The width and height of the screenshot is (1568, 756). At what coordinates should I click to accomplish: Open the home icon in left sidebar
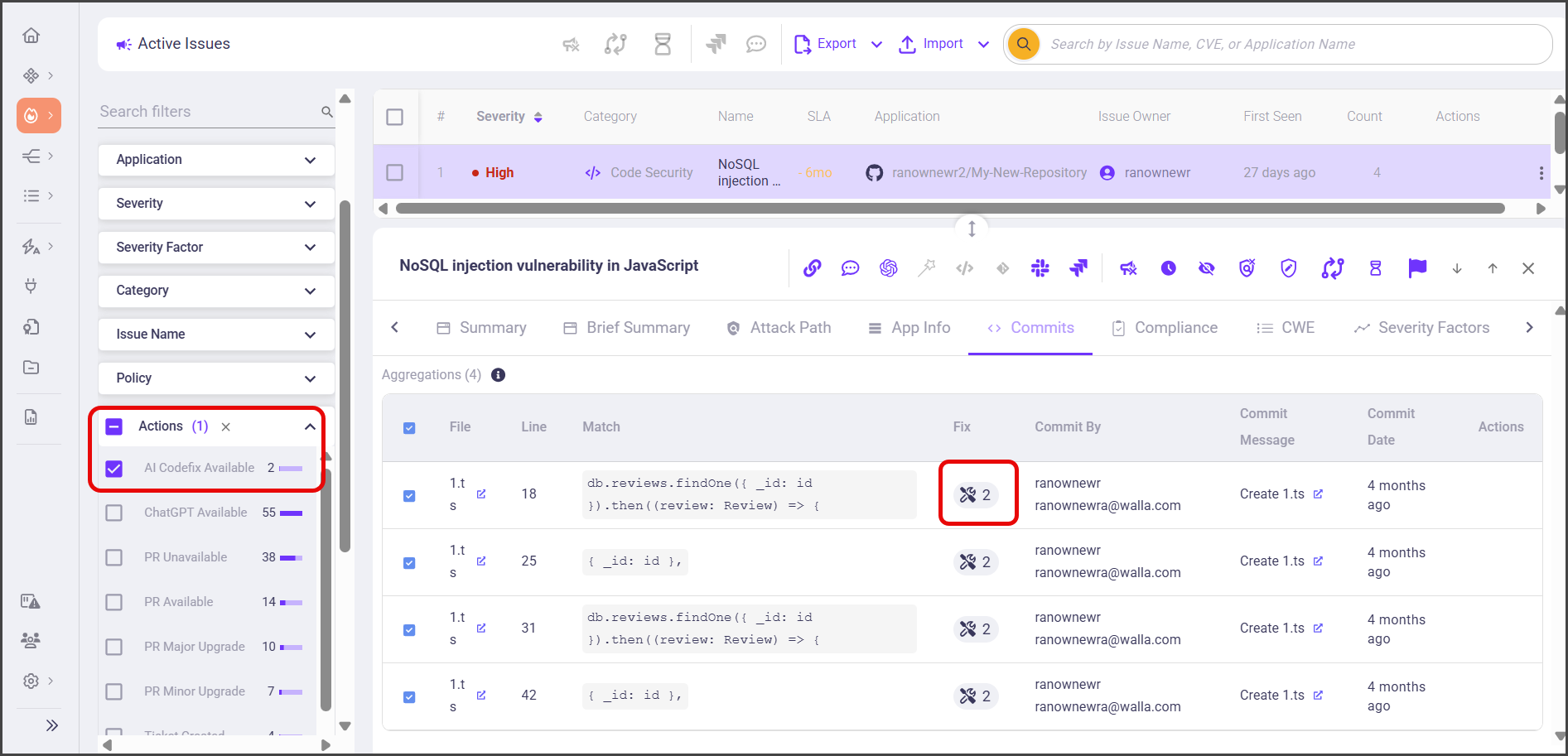coord(31,36)
